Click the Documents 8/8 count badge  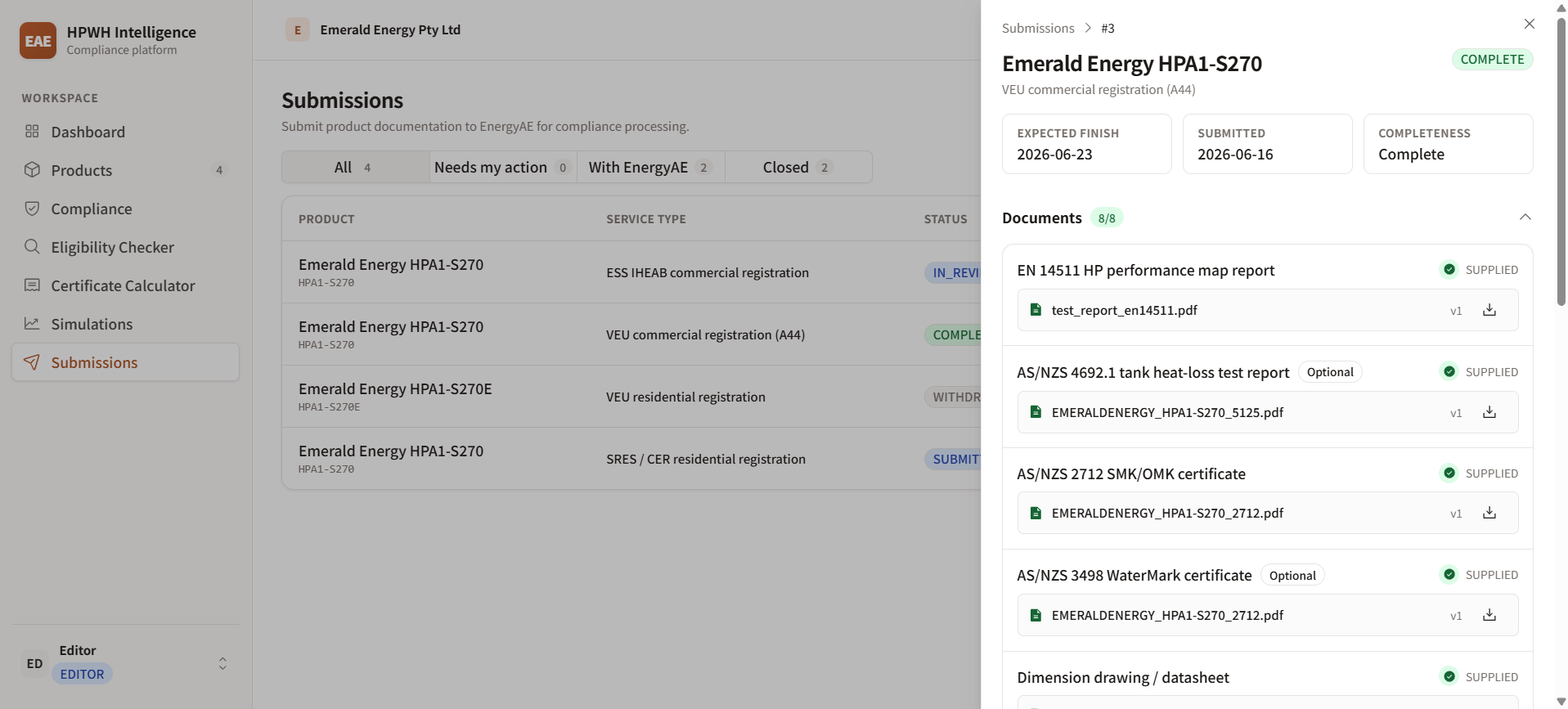tap(1107, 218)
